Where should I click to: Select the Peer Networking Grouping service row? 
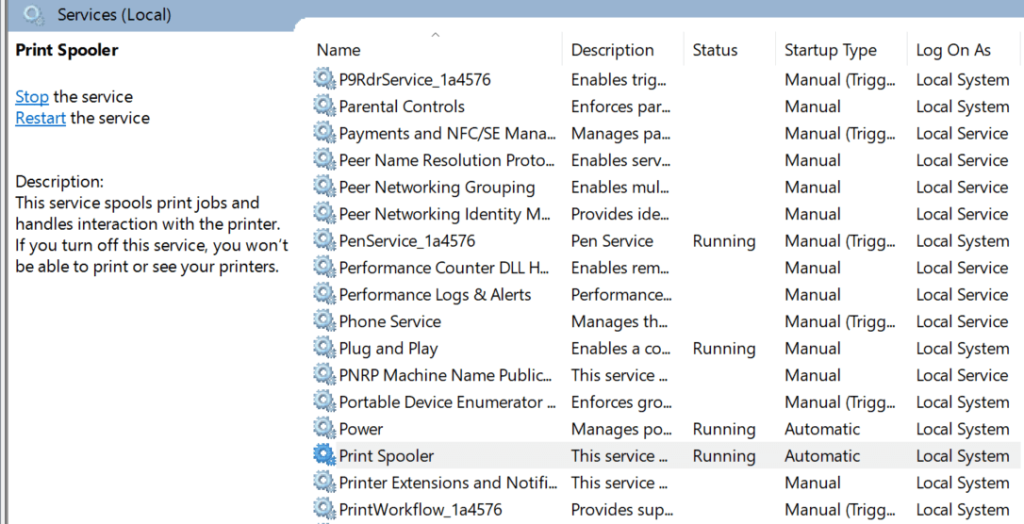coord(436,187)
